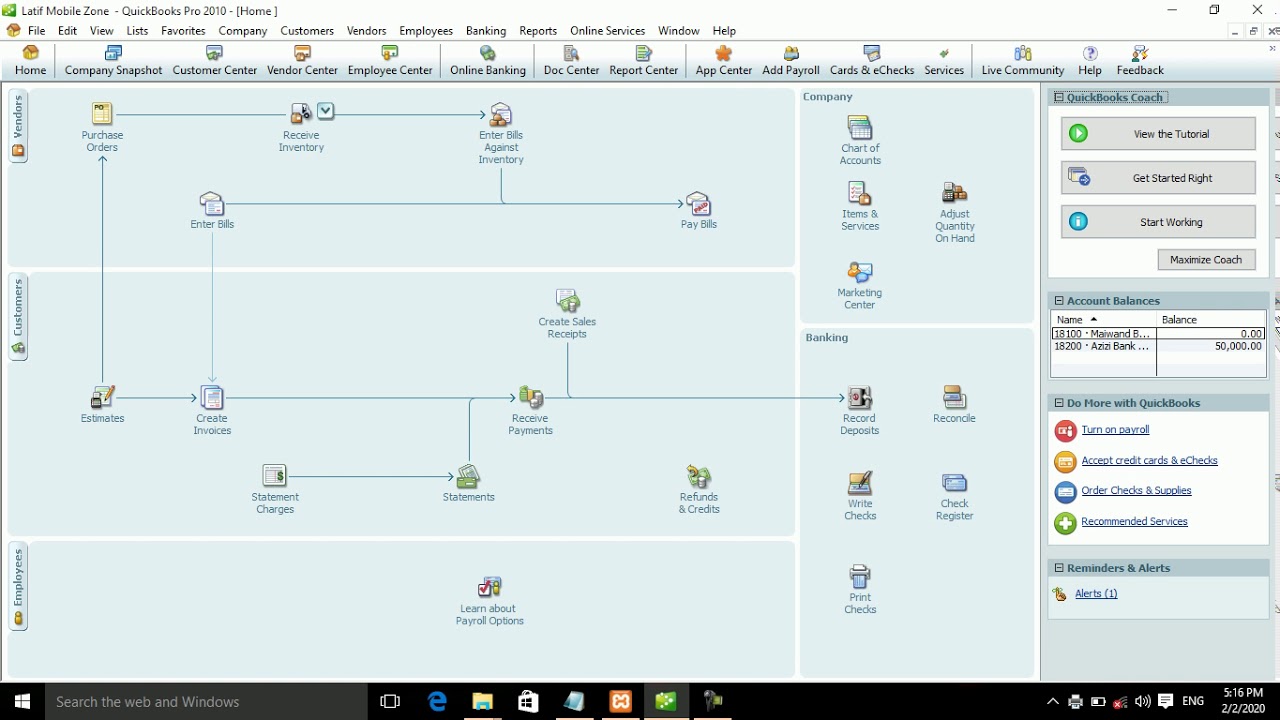The width and height of the screenshot is (1280, 720).
Task: Collapse the QuickBooks Coach panel
Action: click(1059, 97)
